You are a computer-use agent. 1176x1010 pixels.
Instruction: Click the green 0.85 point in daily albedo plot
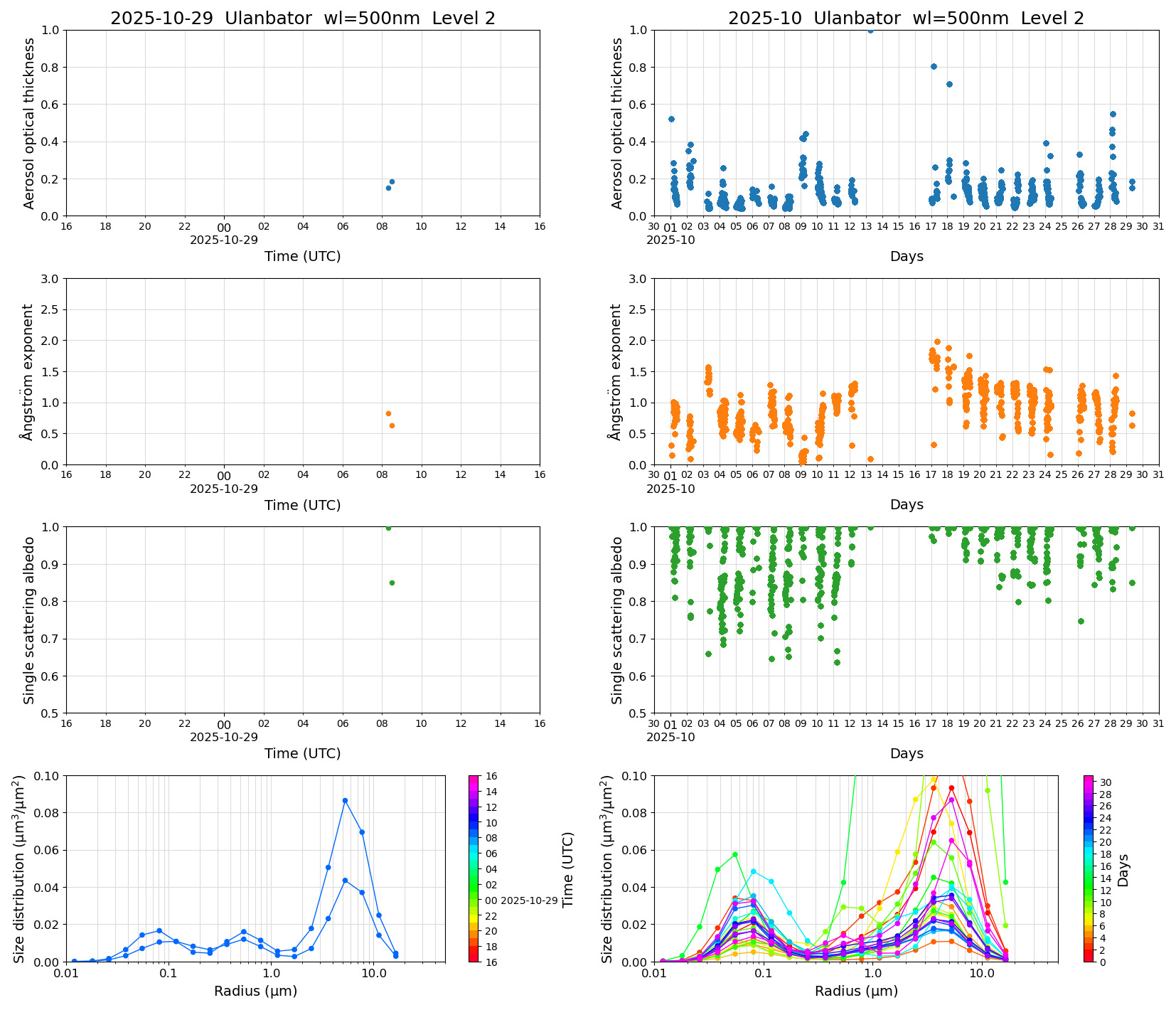point(392,583)
